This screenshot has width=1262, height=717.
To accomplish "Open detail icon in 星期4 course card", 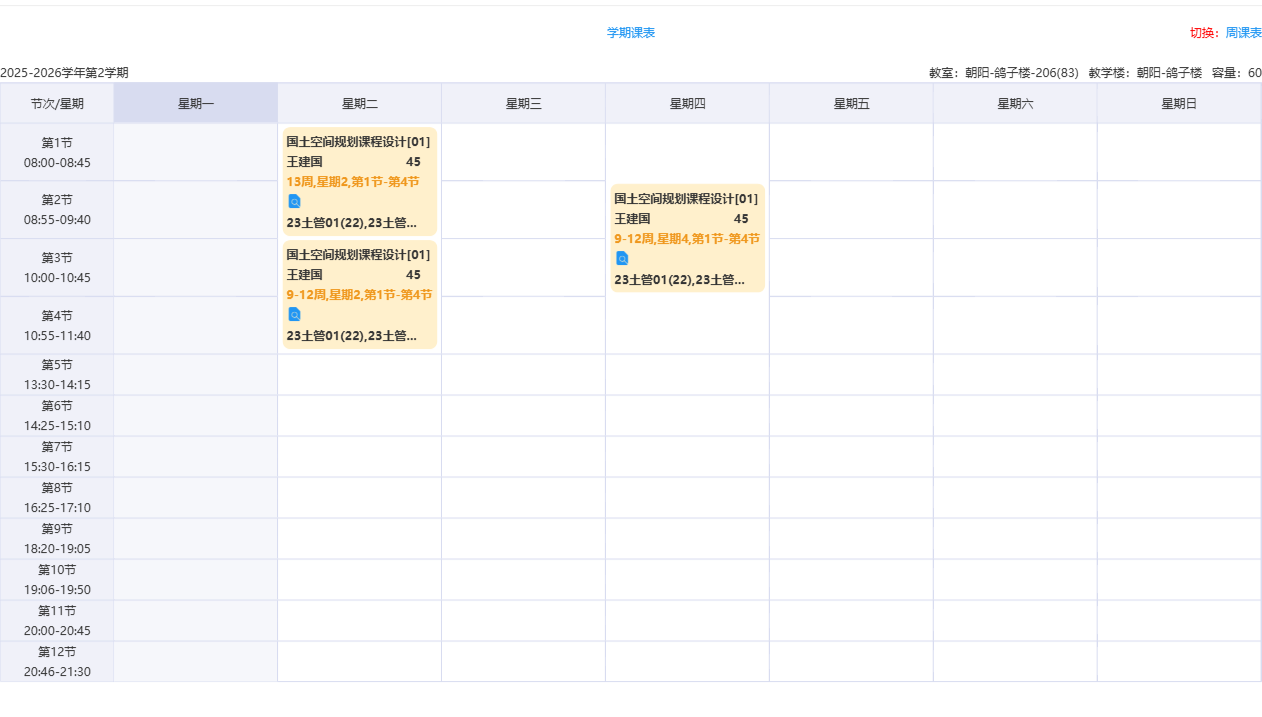I will point(622,258).
